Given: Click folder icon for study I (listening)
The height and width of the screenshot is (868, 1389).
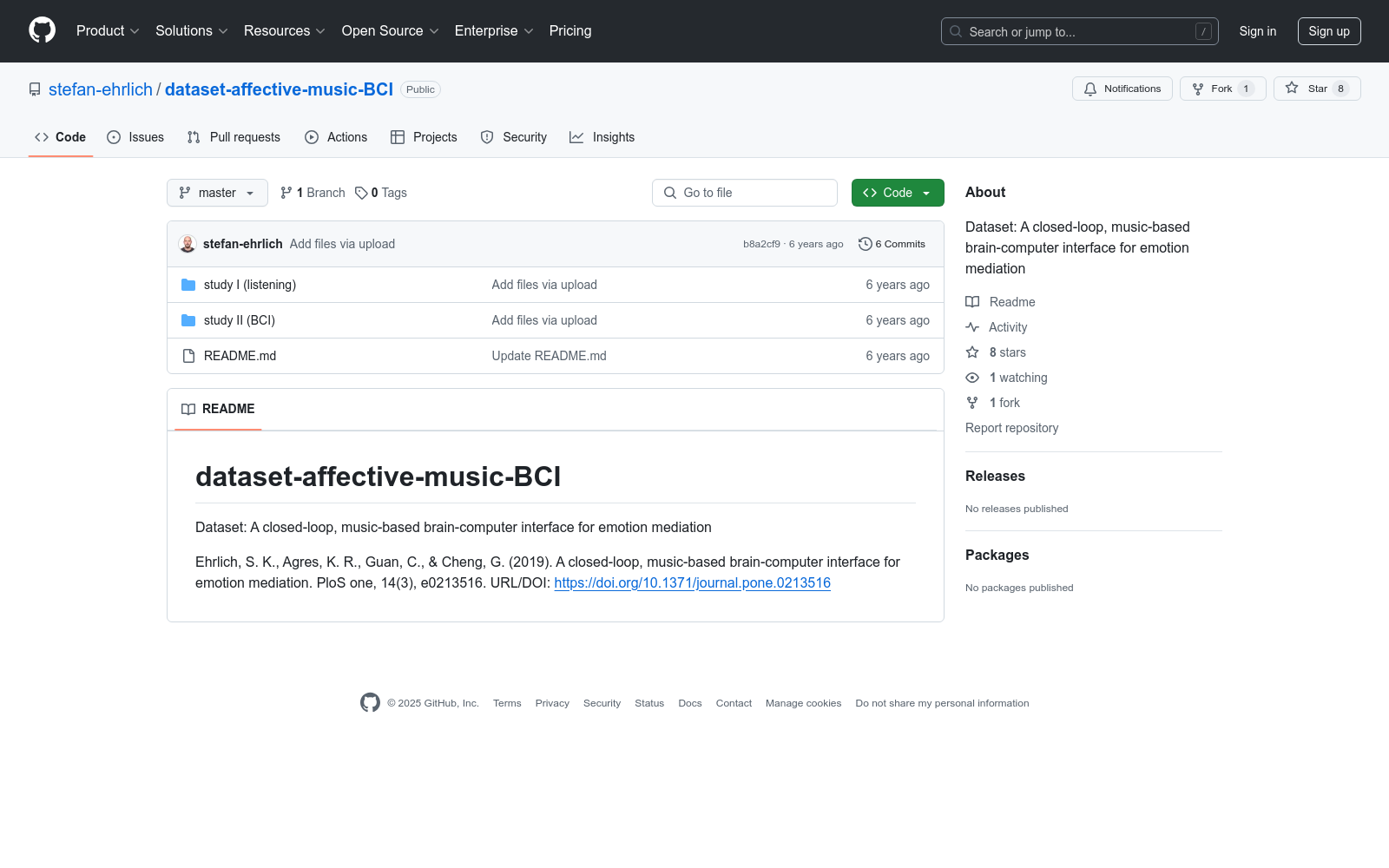Looking at the screenshot, I should click(x=188, y=285).
